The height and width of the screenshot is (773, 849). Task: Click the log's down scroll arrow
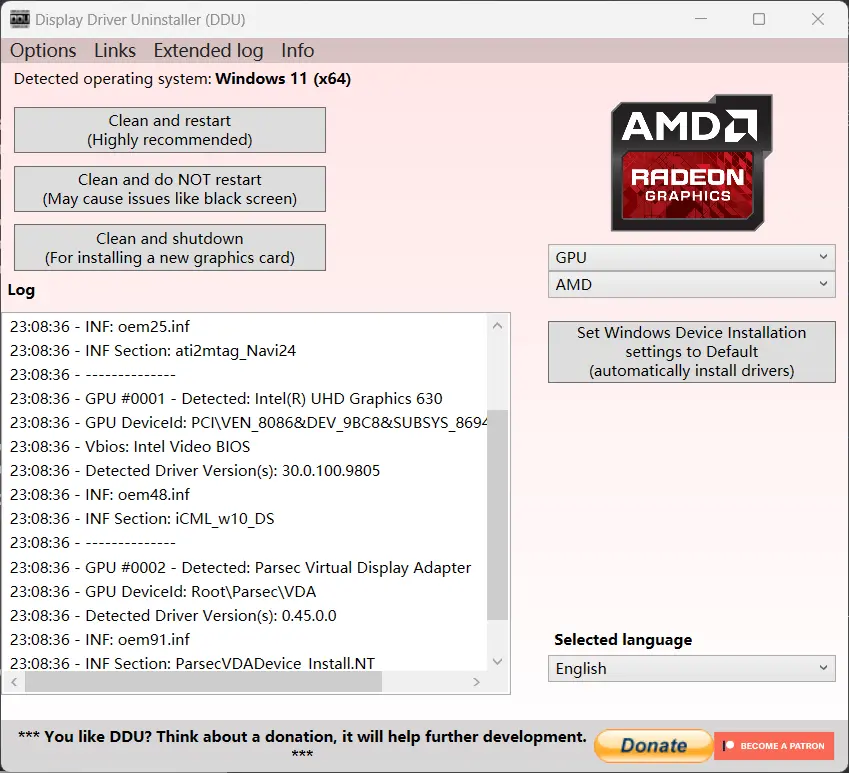click(497, 661)
